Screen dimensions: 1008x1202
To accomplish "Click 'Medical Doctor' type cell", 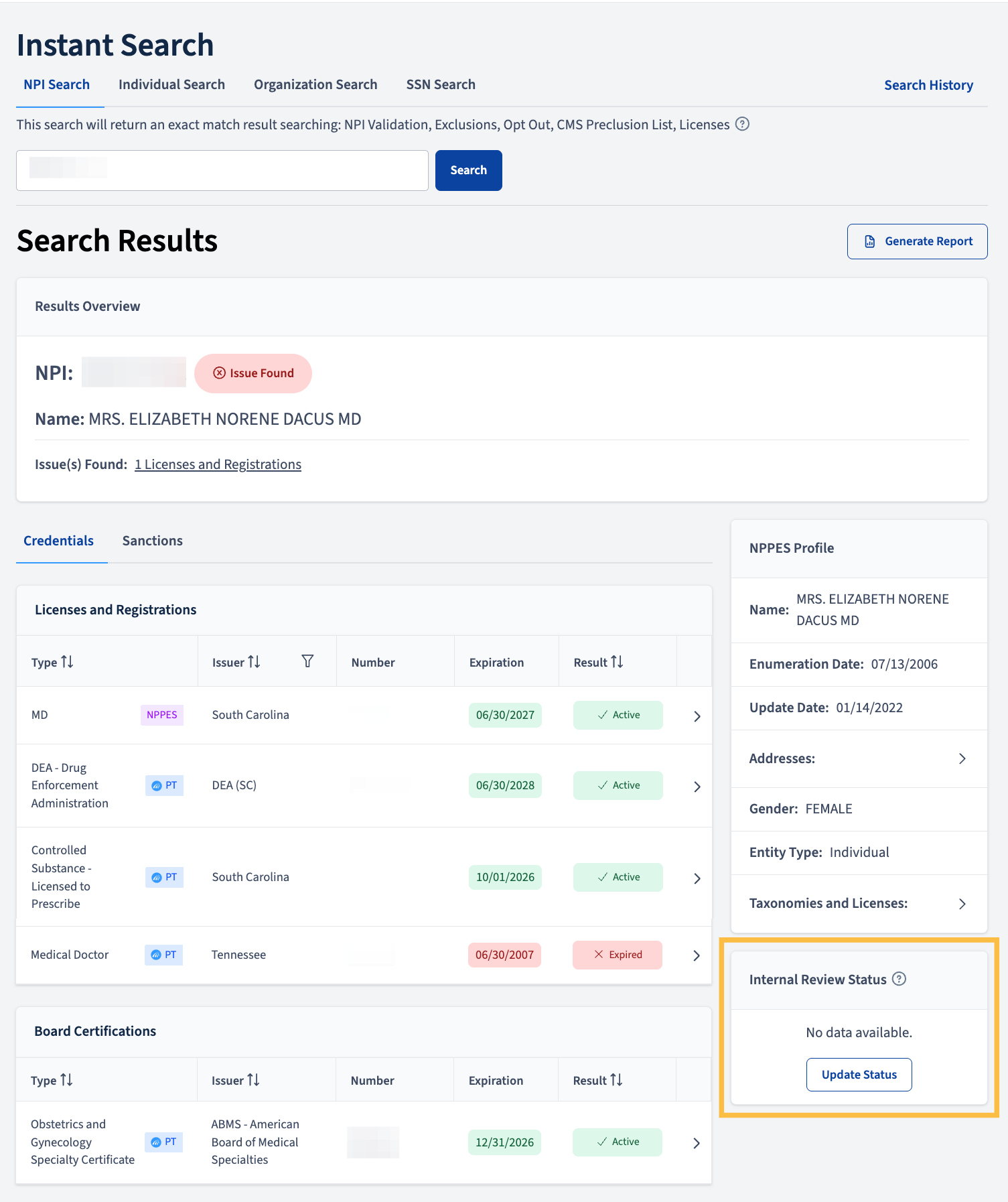I will pyautogui.click(x=70, y=955).
